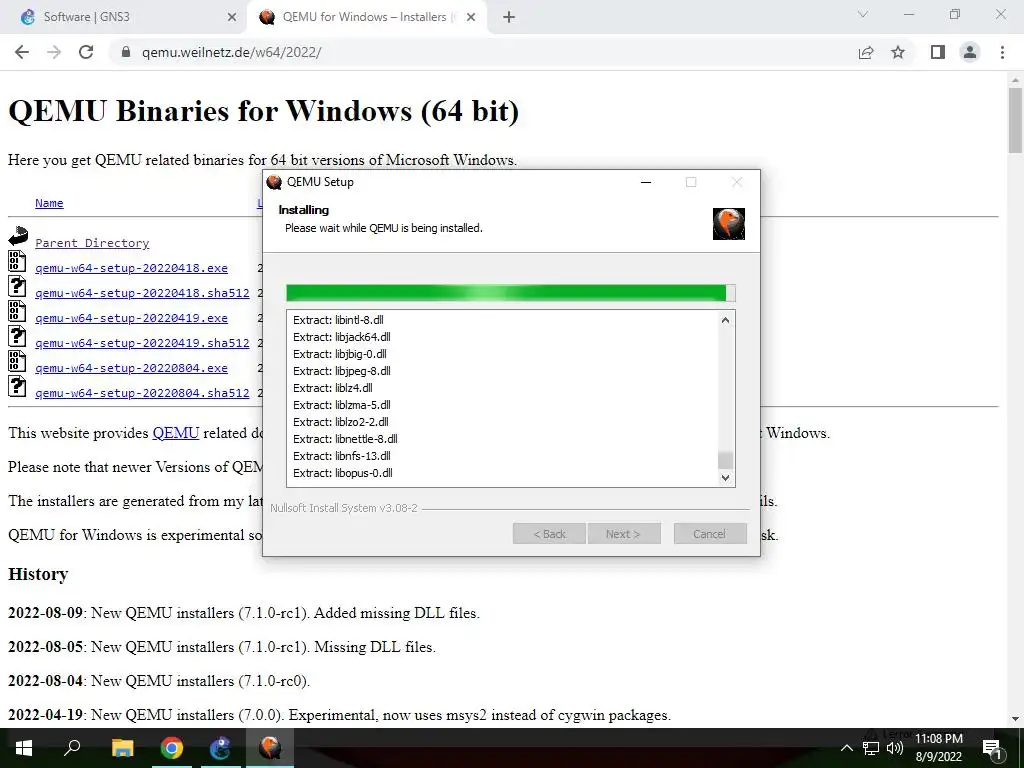This screenshot has height=768, width=1024.
Task: Click binary file icon beside qemu-w64-setup-20220804.exe
Action: pos(17,361)
